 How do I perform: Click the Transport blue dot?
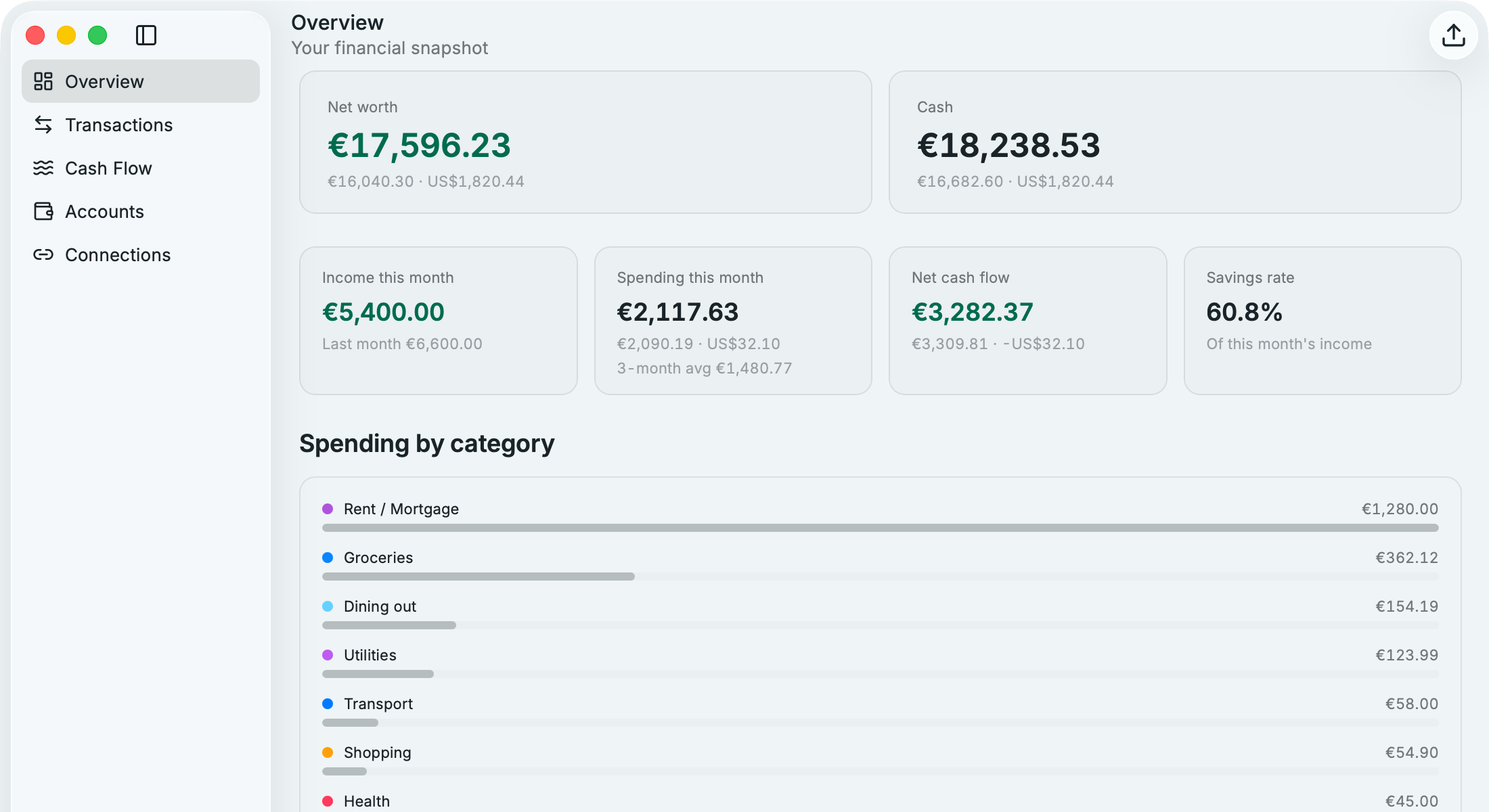tap(328, 704)
